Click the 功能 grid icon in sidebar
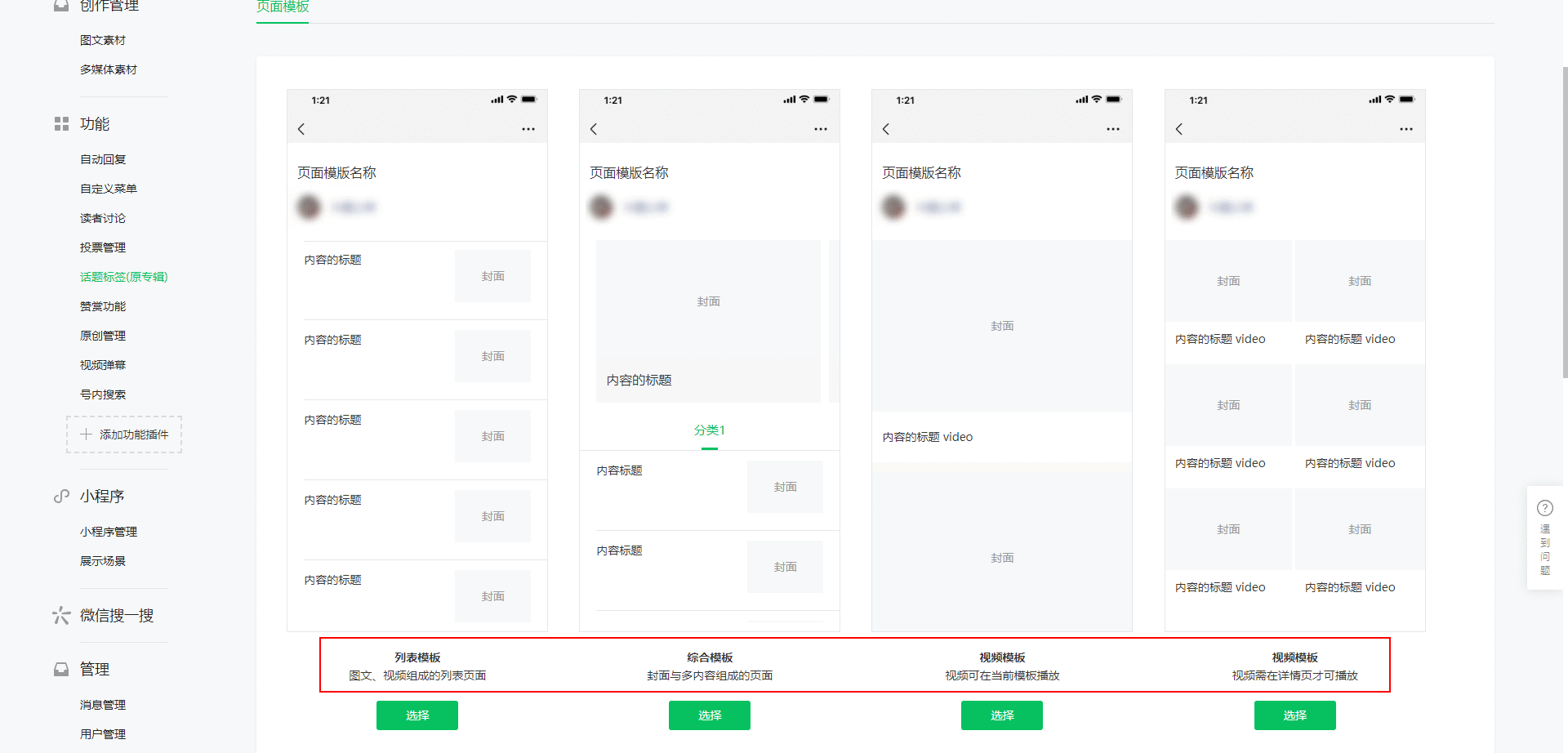Viewport: 1568px width, 753px height. coord(61,123)
